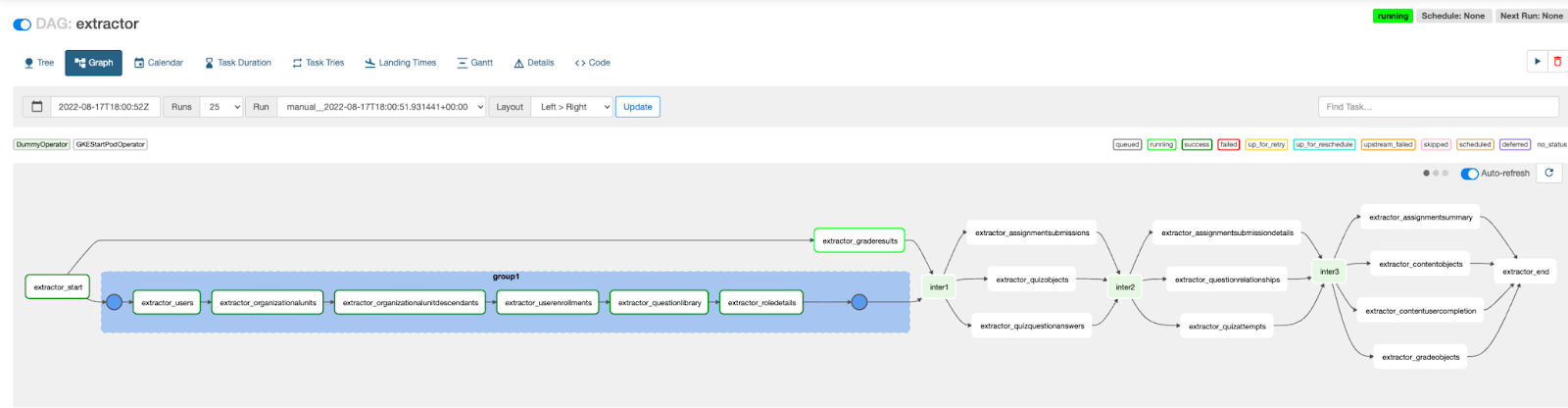Open the extractor_questionlibrary task node
Screen dimensions: 1568x408
click(x=660, y=303)
